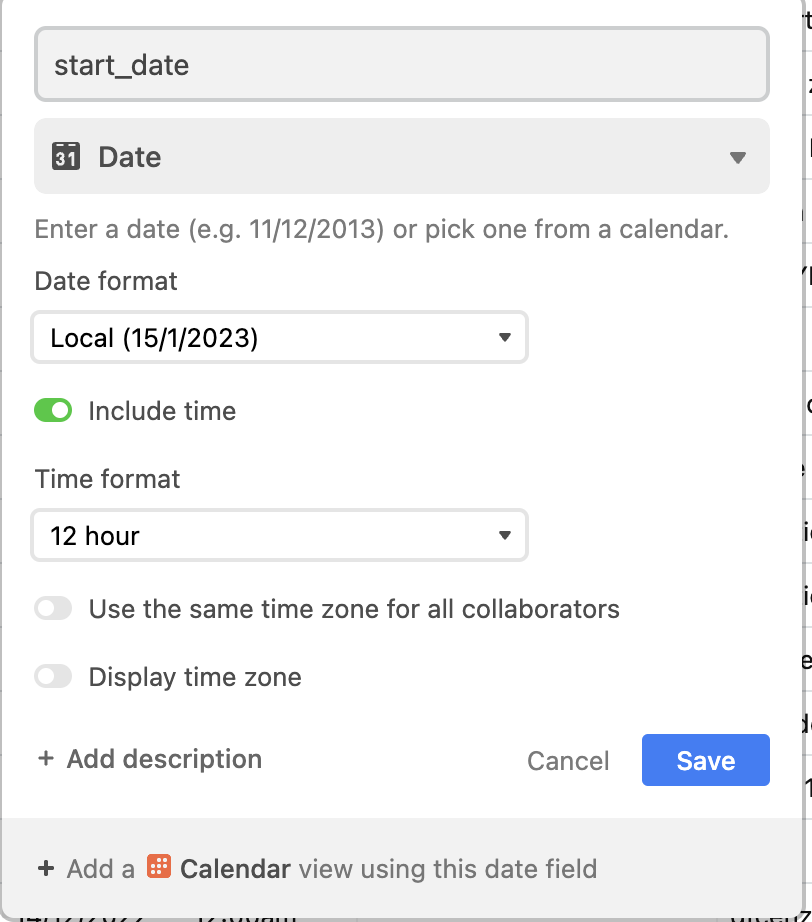Click the orange Calendar view icon

tap(159, 867)
